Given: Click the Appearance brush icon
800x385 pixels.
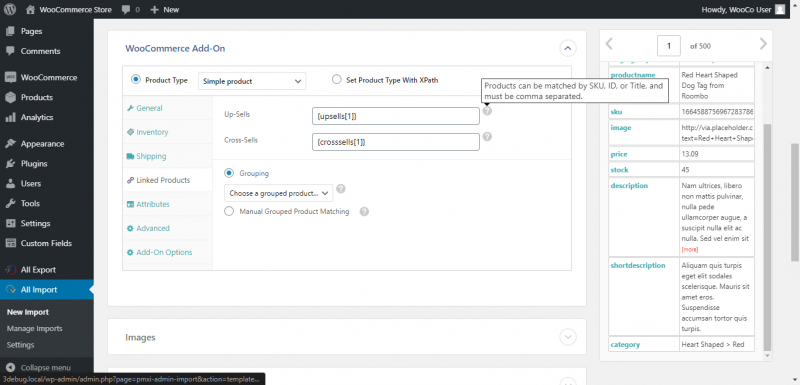Looking at the screenshot, I should click(10, 144).
